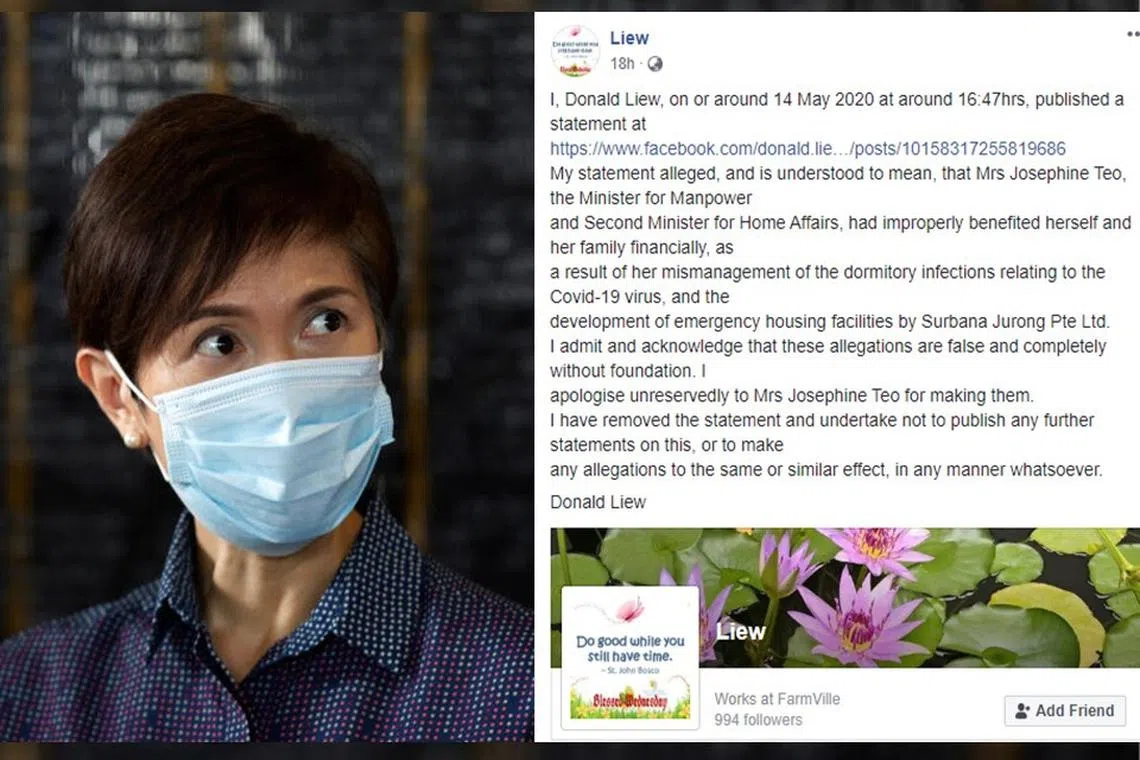Click the 994 followers count
Screen dimensions: 1140x760
click(758, 720)
